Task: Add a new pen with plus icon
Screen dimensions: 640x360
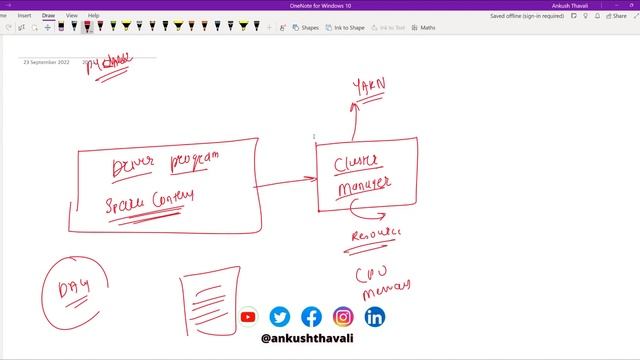Action: (x=269, y=28)
